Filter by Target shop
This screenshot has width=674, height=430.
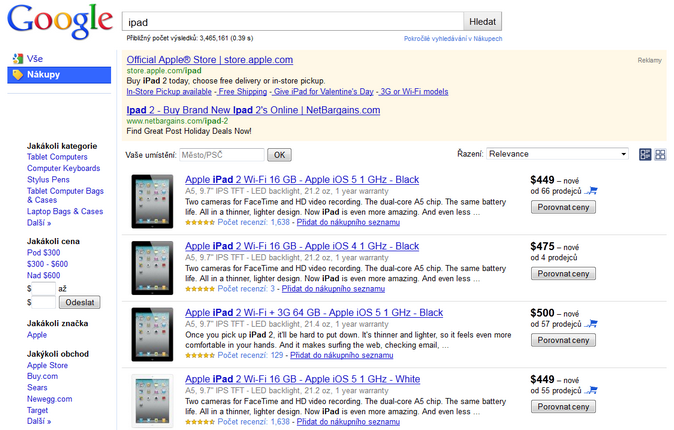tap(37, 410)
